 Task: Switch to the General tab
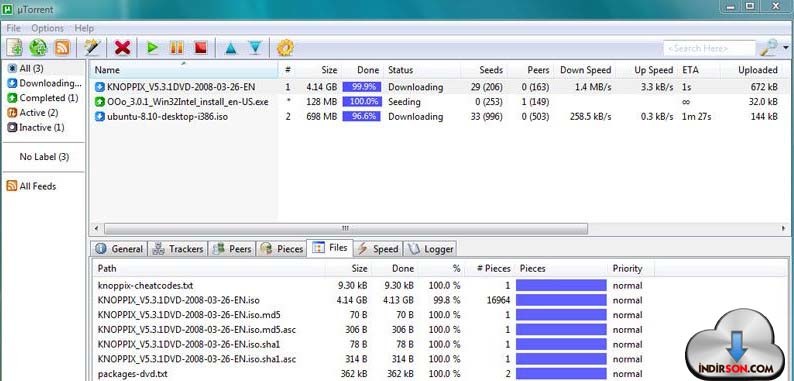pos(120,249)
